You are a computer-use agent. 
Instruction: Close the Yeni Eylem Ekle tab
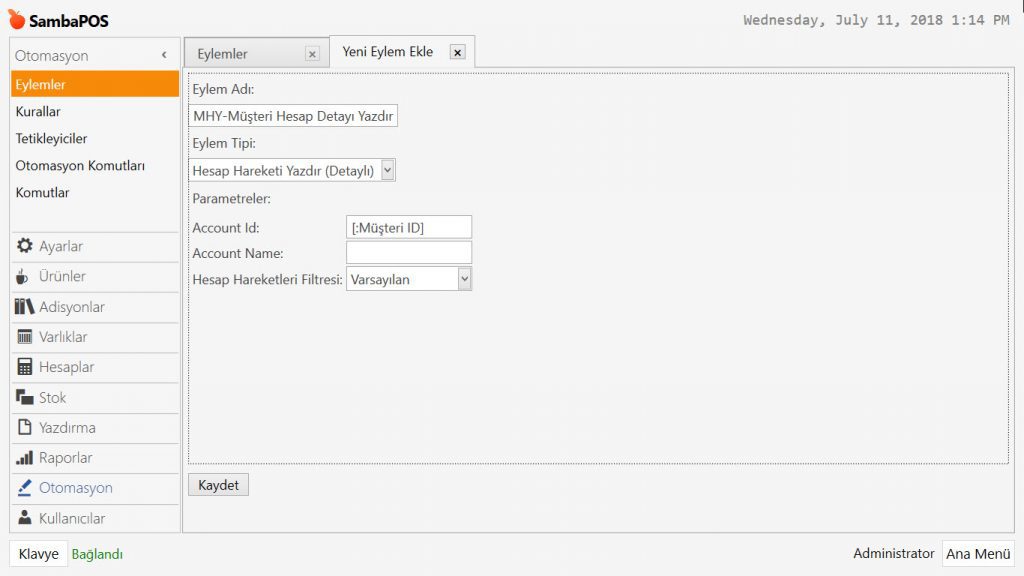[x=457, y=52]
